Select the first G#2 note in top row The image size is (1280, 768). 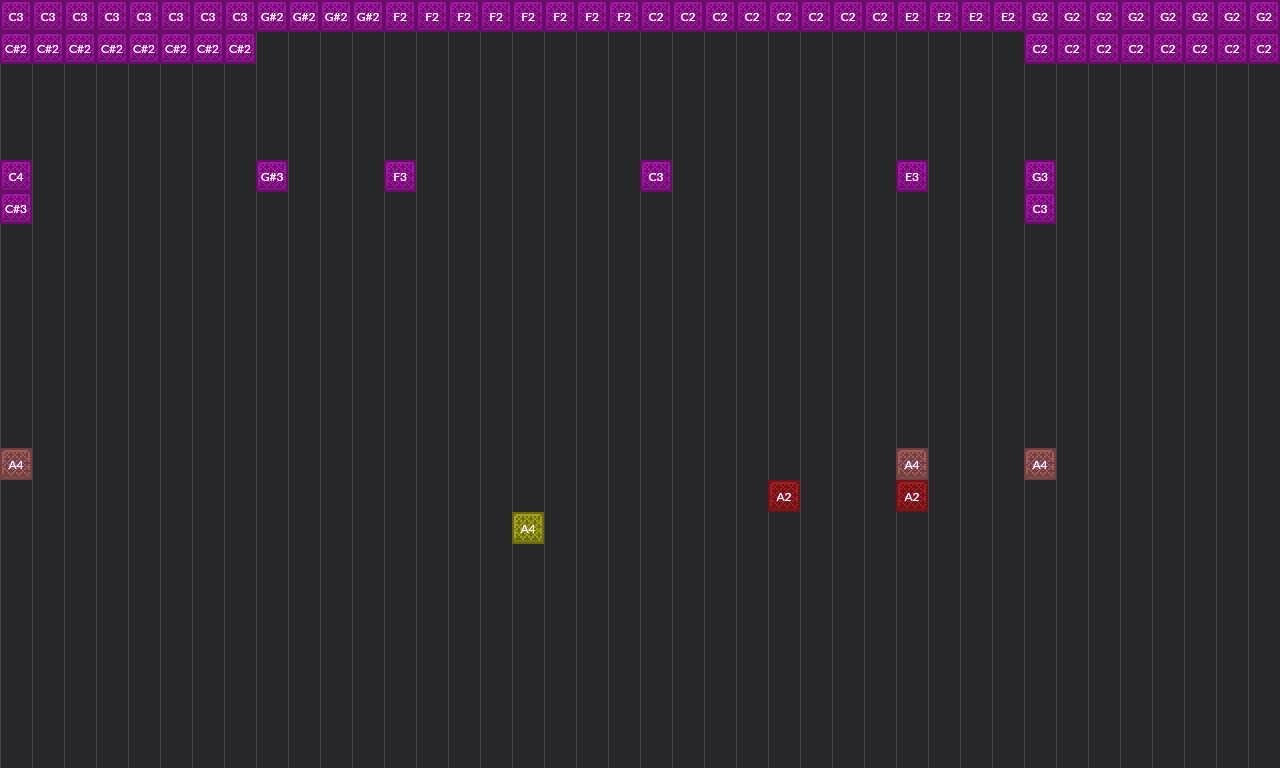(x=272, y=17)
